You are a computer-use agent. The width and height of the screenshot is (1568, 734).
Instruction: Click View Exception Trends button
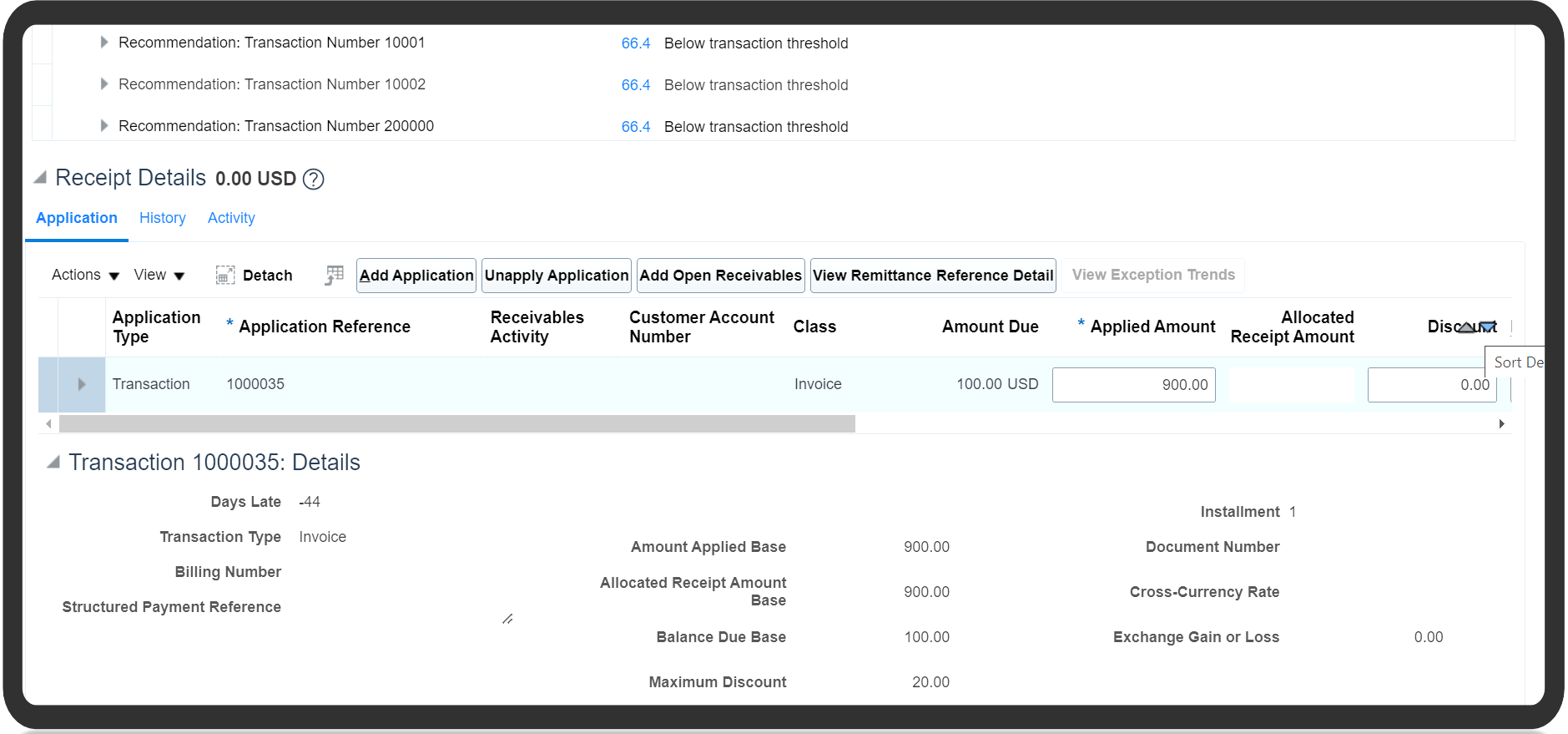pos(1153,275)
